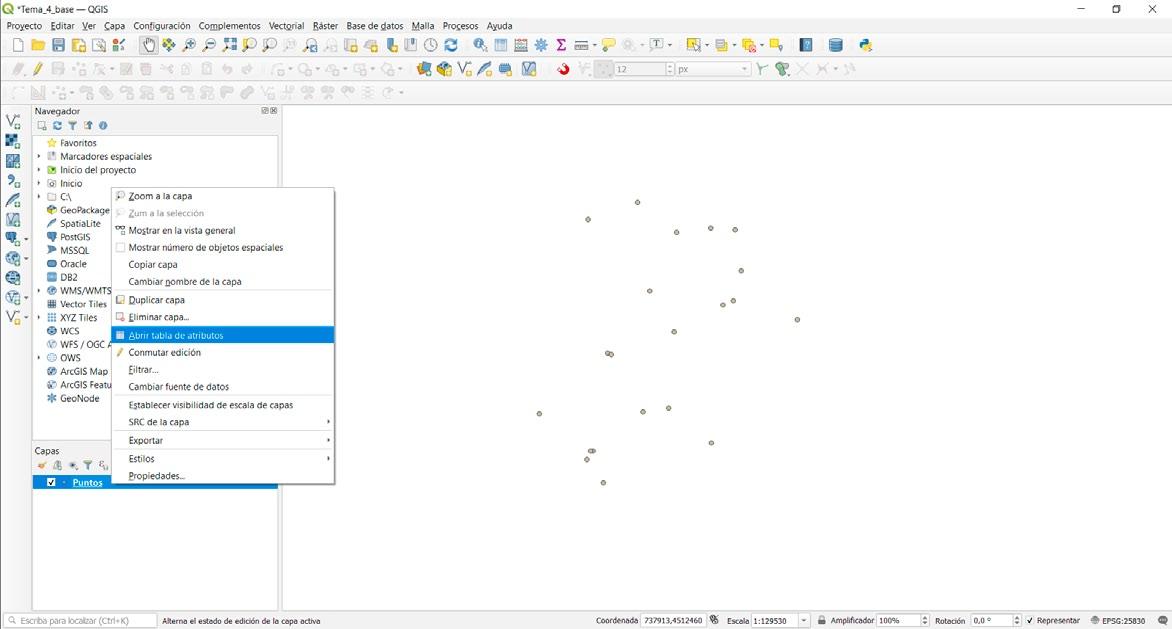Click Duplicar capa entry
Viewport: 1172px width, 629px height.
point(222,300)
